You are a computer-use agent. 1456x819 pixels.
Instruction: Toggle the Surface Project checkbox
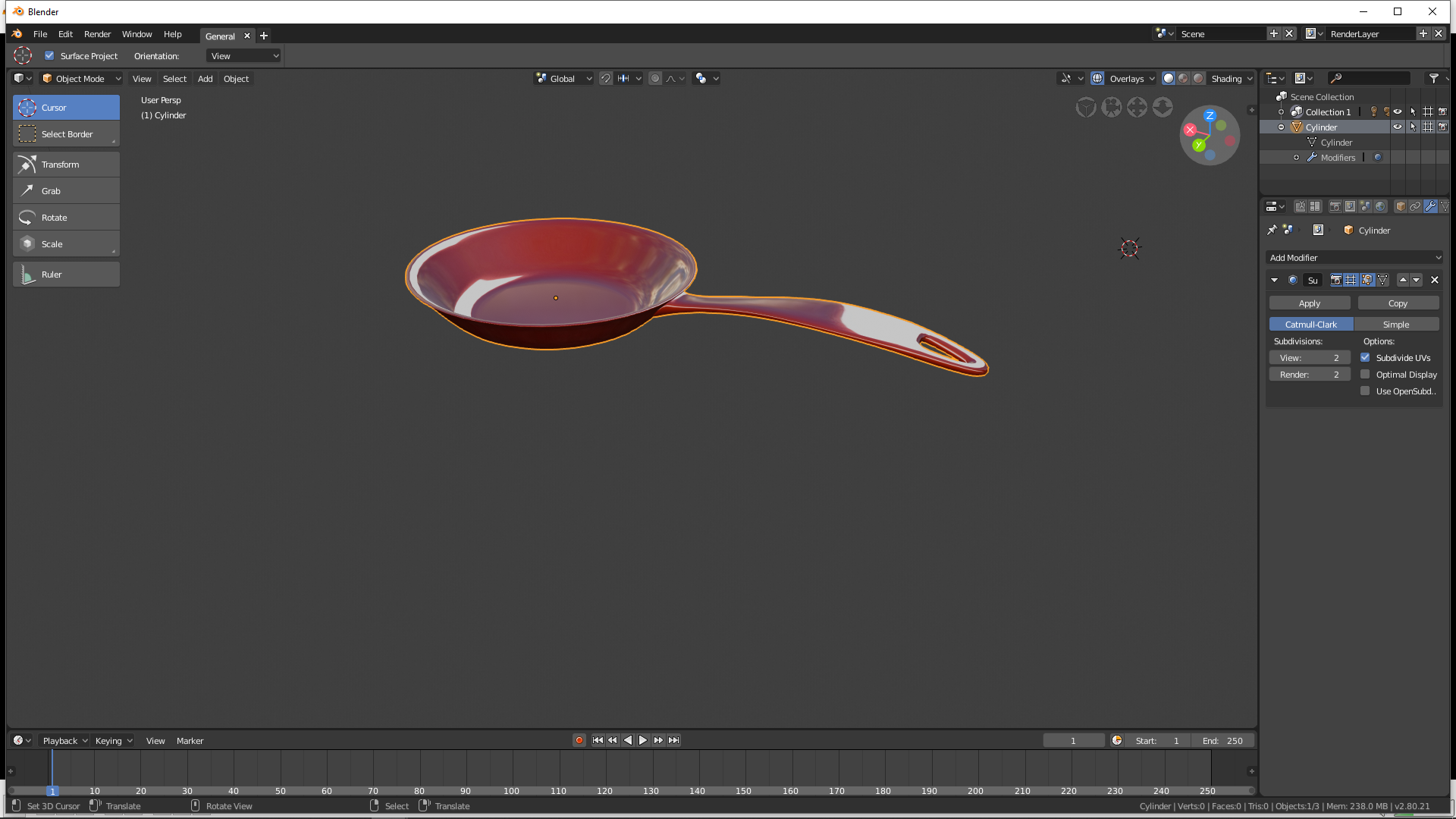pyautogui.click(x=49, y=55)
